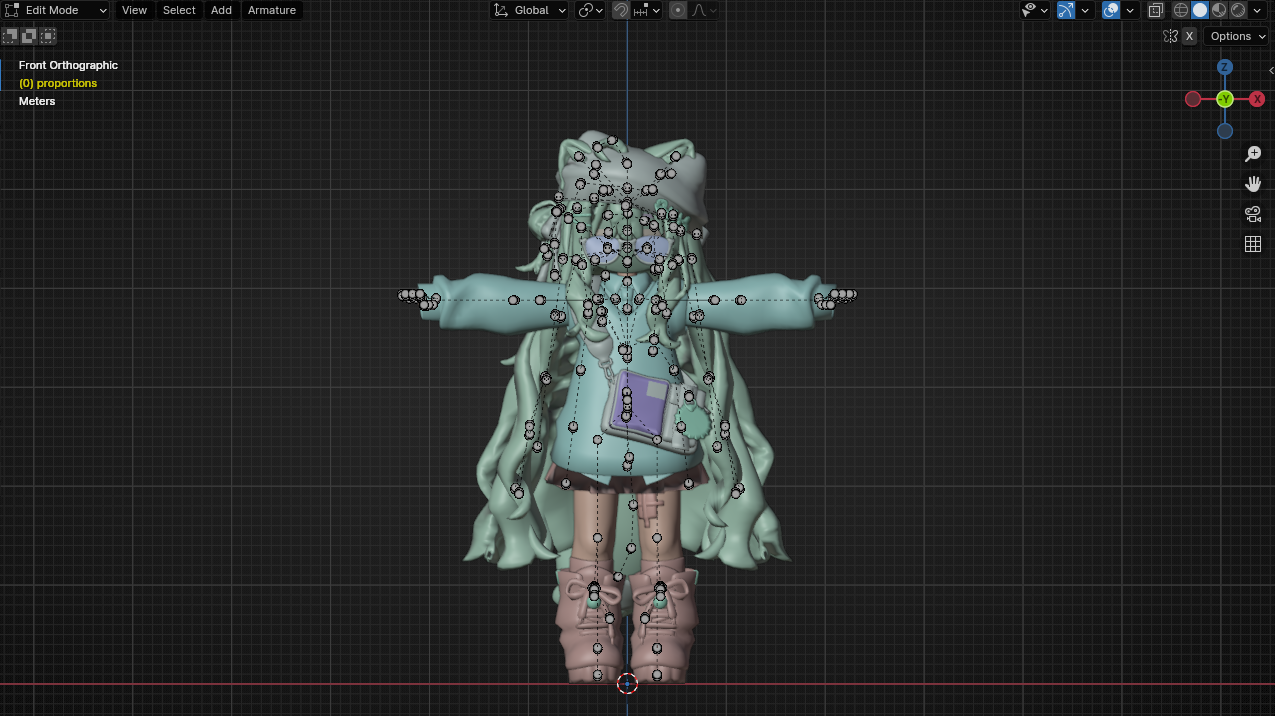Switch to material preview shading
This screenshot has height=716, width=1275.
click(x=1219, y=10)
